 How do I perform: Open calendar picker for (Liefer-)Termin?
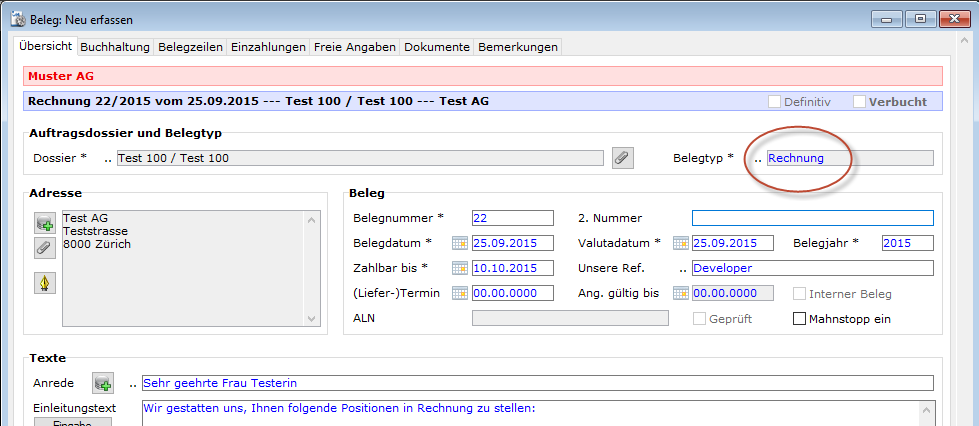click(460, 293)
